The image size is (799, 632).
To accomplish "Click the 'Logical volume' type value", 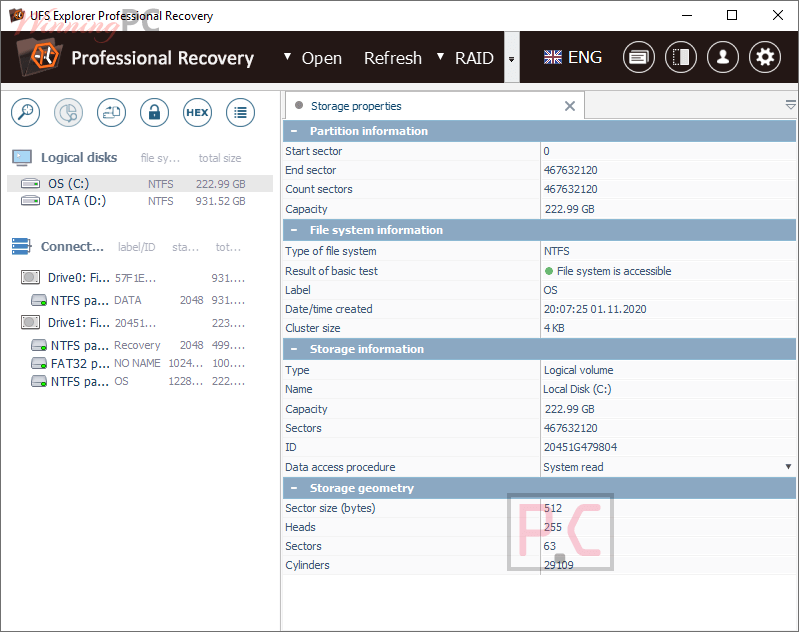I will (x=578, y=370).
